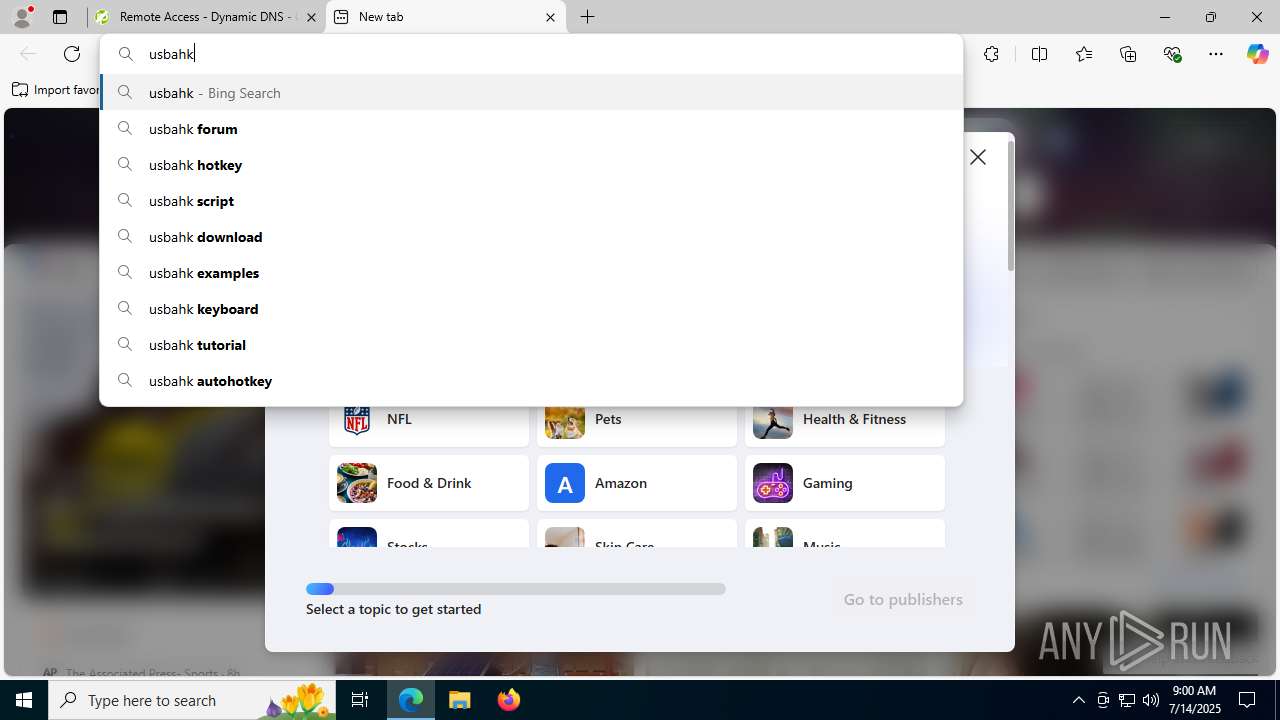Viewport: 1280px width, 720px height.
Task: Select the 'usbahk script' suggestion
Action: pyautogui.click(x=531, y=201)
